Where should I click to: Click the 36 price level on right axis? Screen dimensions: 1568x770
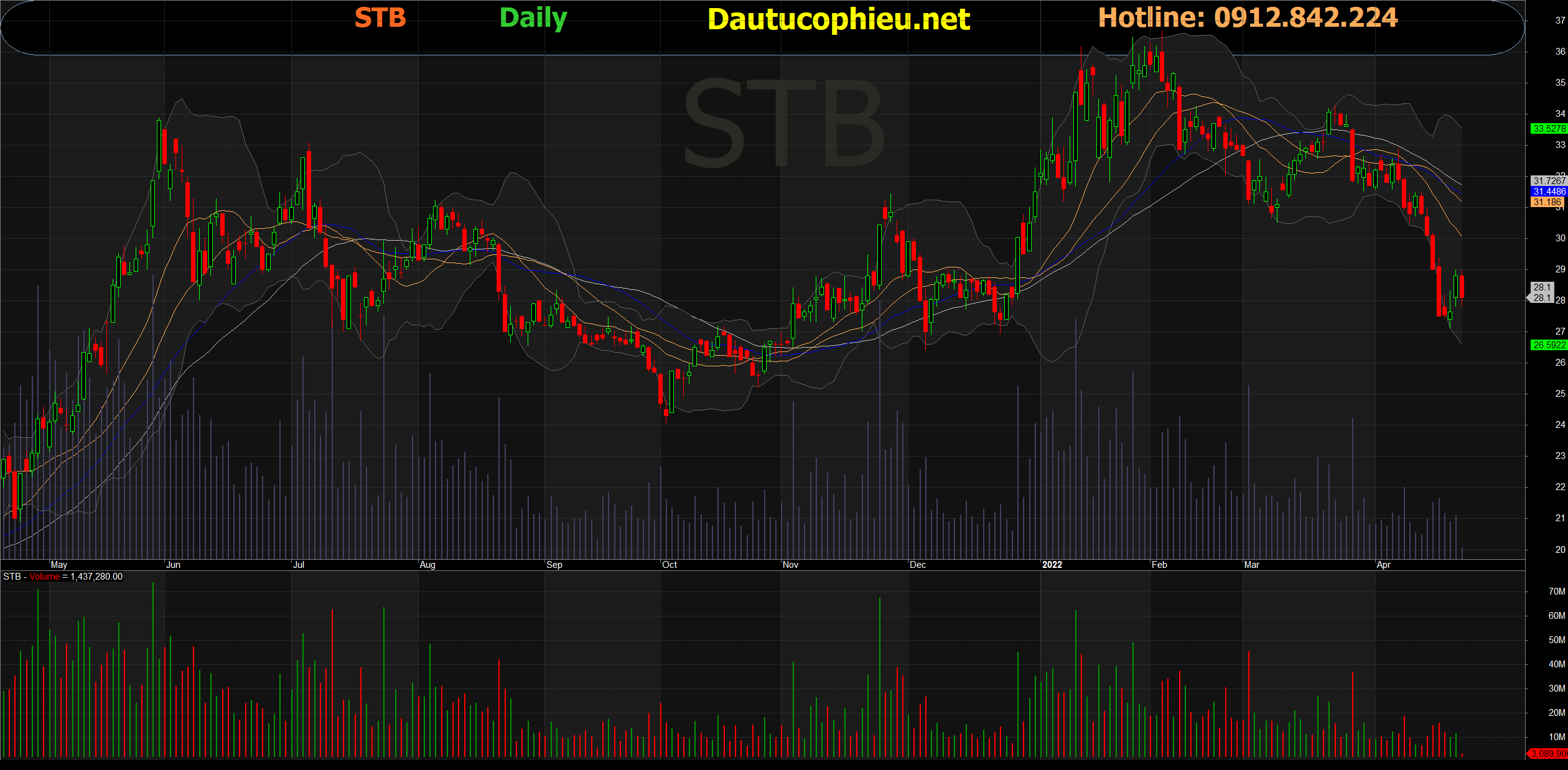(x=1560, y=52)
